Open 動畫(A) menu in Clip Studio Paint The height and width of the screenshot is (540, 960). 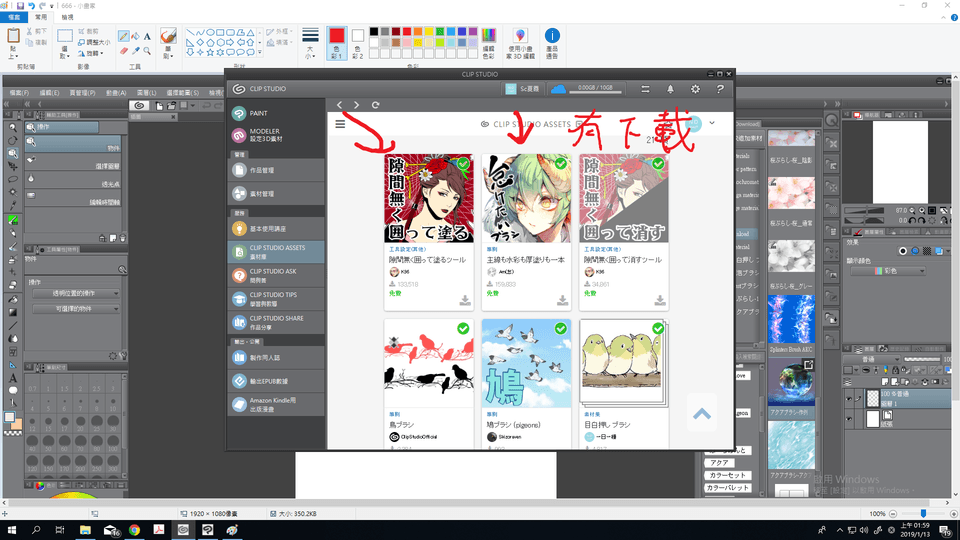[x=116, y=93]
